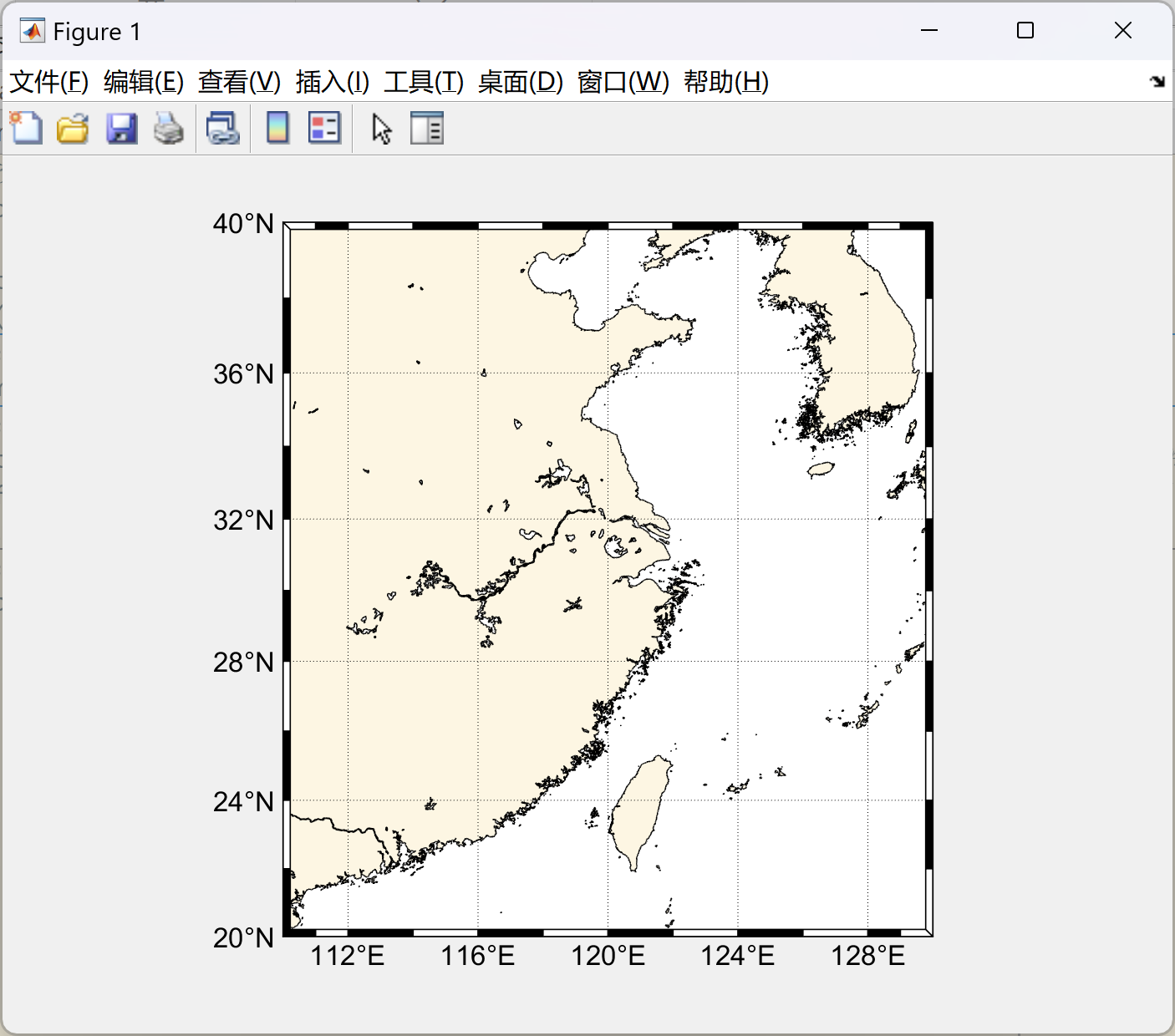Image resolution: width=1175 pixels, height=1036 pixels.
Task: Open the 文件(F) menu
Action: pyautogui.click(x=48, y=82)
